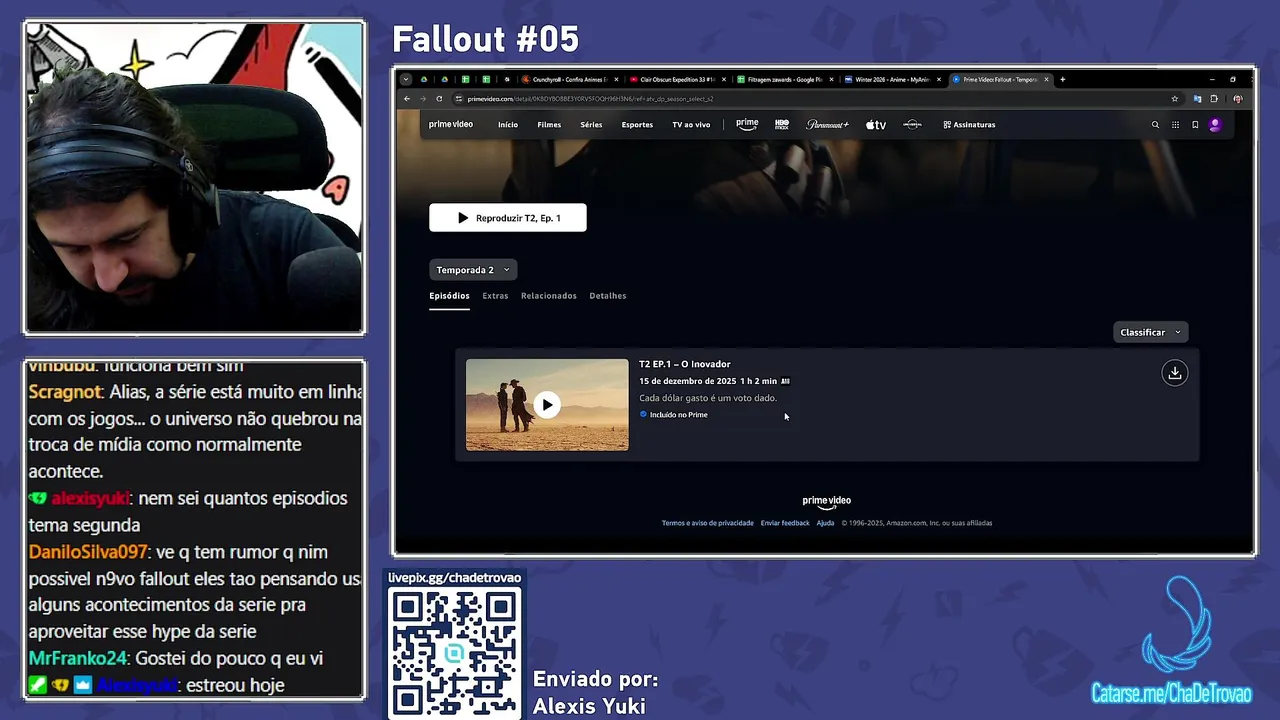
Task: Close the Winter 2026 Anime tab
Action: (938, 79)
